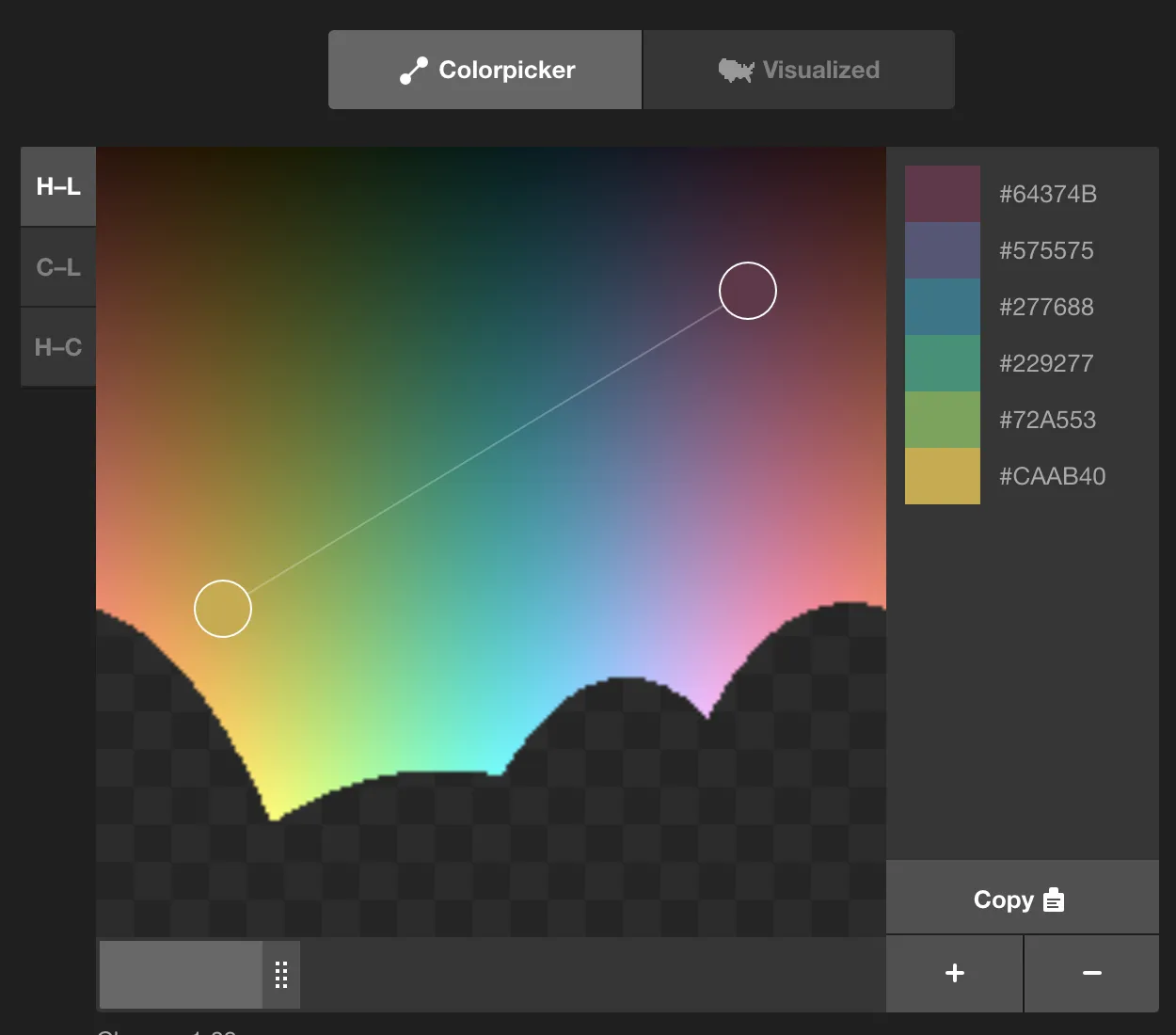Viewport: 1176px width, 1035px height.
Task: Switch to the Visualized tab
Action: [x=798, y=69]
